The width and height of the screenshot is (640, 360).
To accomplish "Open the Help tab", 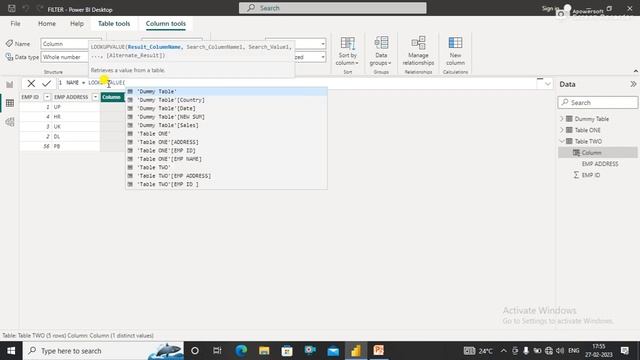I will pyautogui.click(x=77, y=24).
